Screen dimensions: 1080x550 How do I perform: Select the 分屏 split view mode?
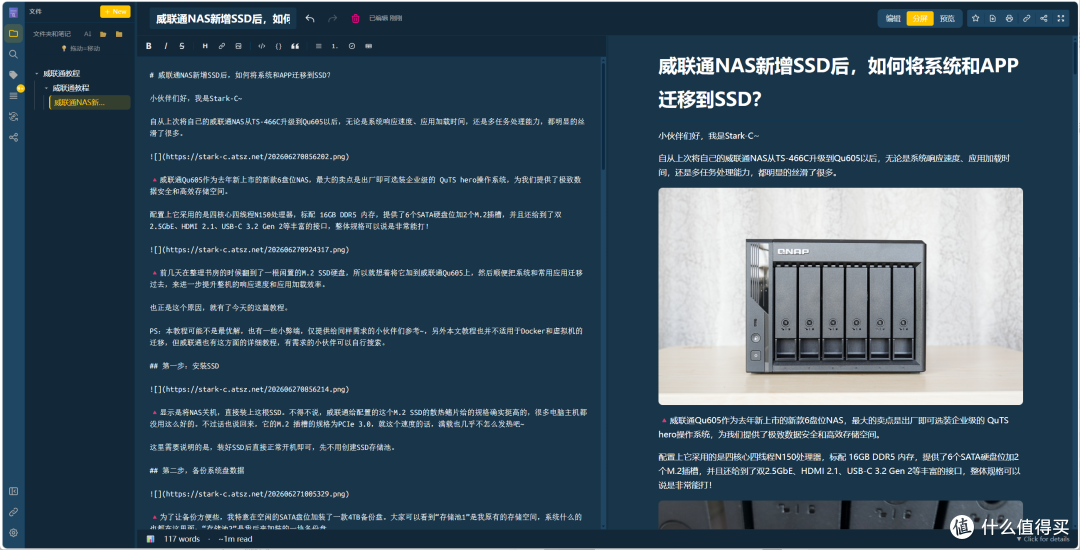point(920,19)
